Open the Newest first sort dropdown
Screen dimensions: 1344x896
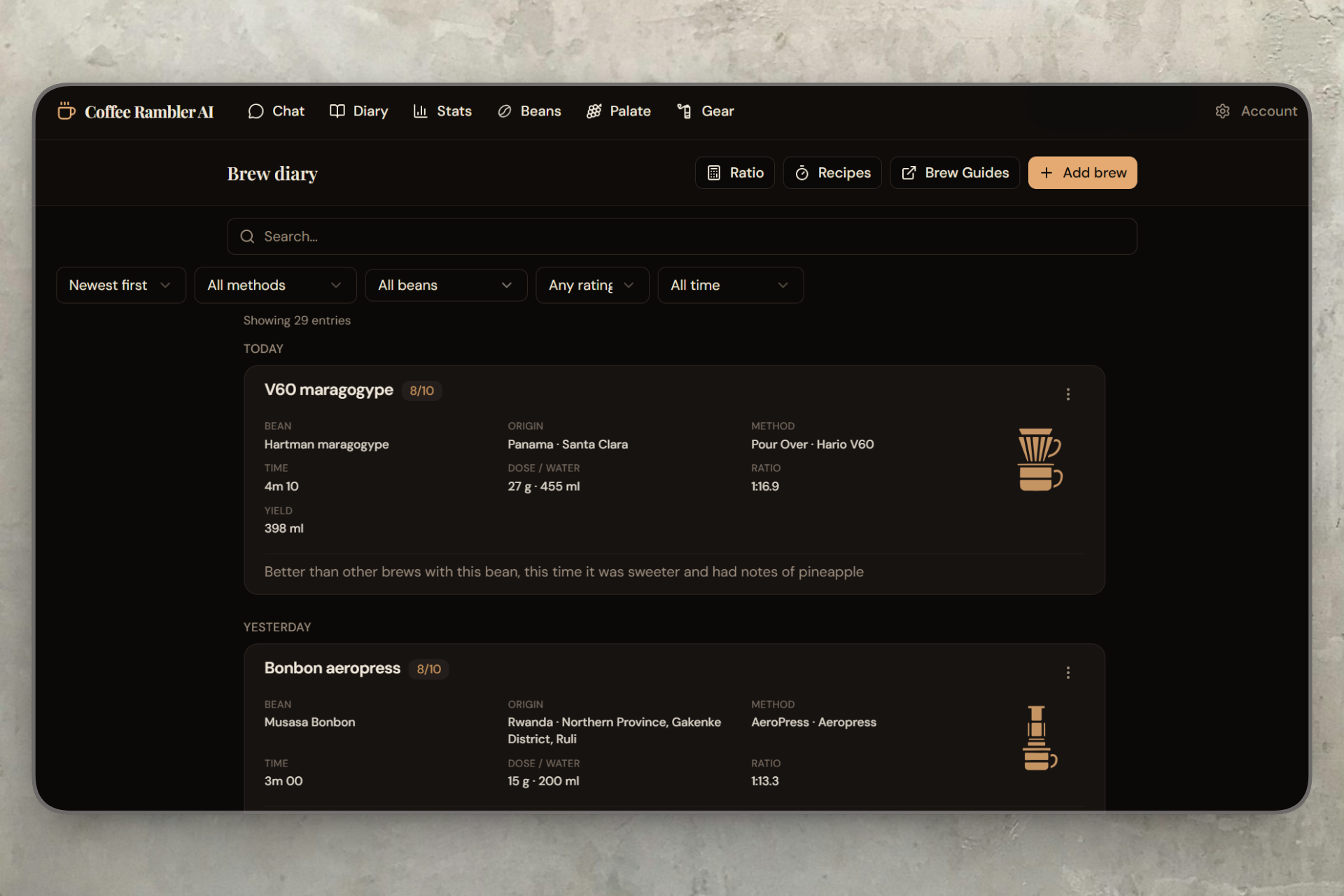coord(120,285)
